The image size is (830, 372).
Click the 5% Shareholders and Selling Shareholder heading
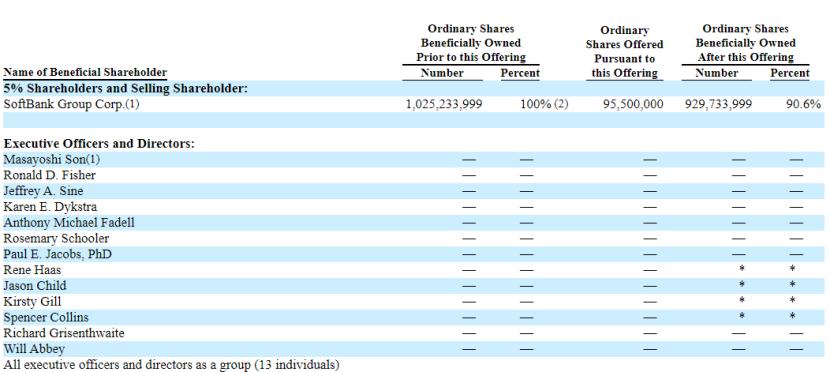tap(125, 88)
